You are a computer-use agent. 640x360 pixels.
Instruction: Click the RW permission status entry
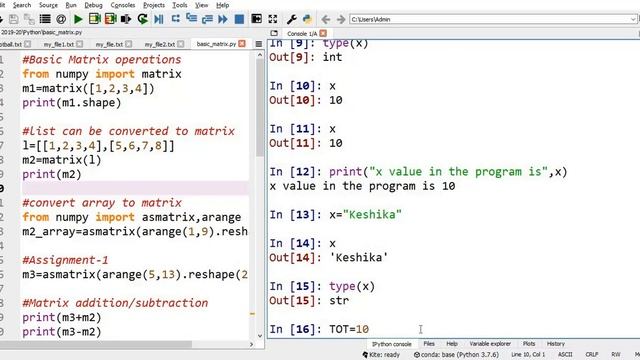(616, 355)
